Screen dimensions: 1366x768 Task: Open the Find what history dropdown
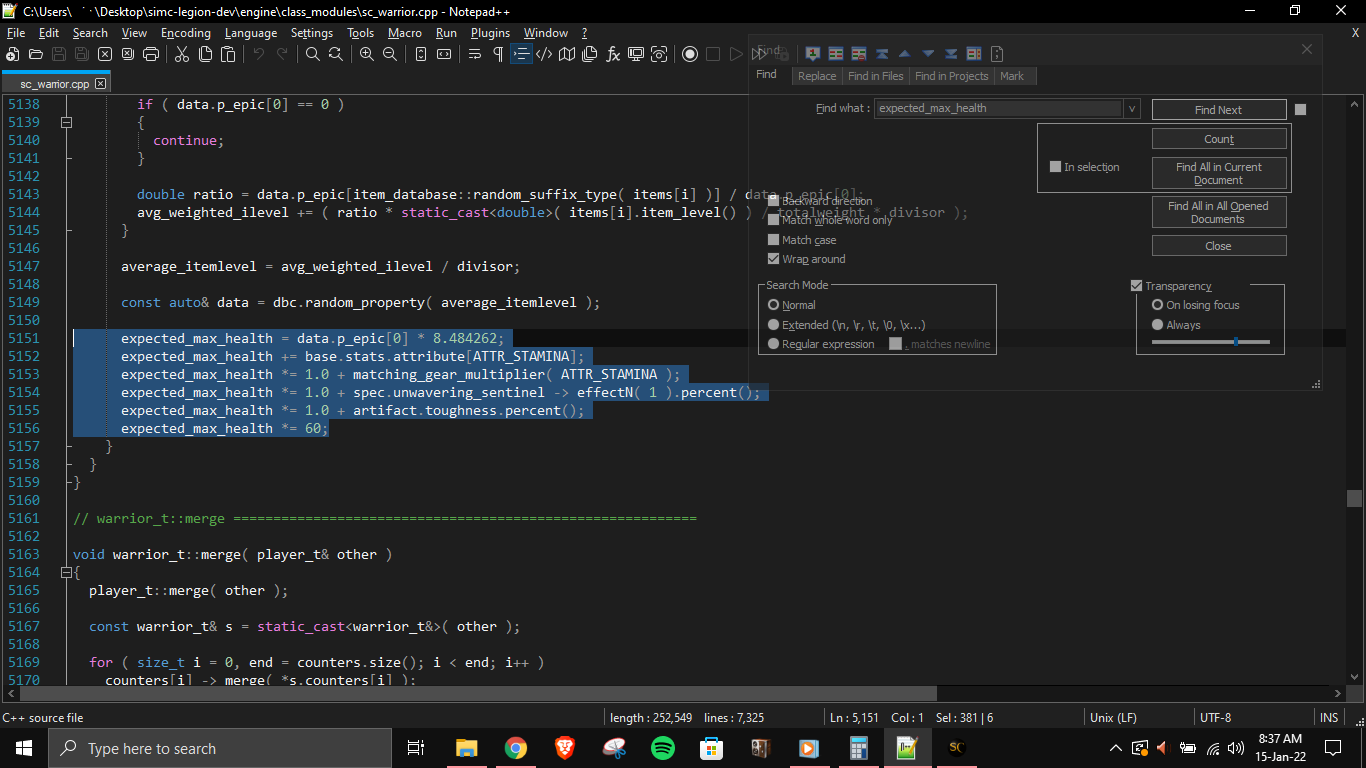(1132, 109)
